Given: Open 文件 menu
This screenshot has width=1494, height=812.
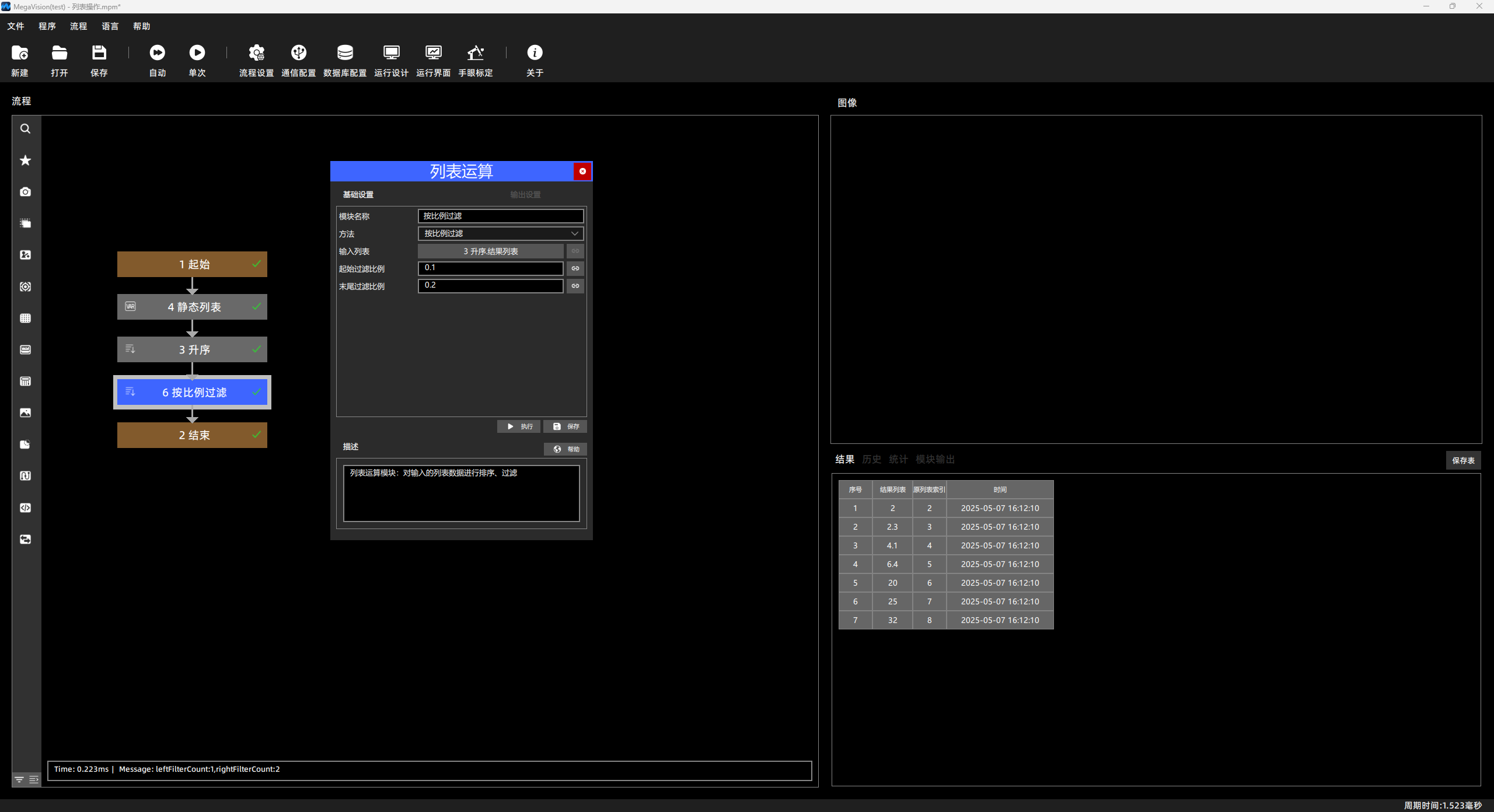Looking at the screenshot, I should click(16, 26).
